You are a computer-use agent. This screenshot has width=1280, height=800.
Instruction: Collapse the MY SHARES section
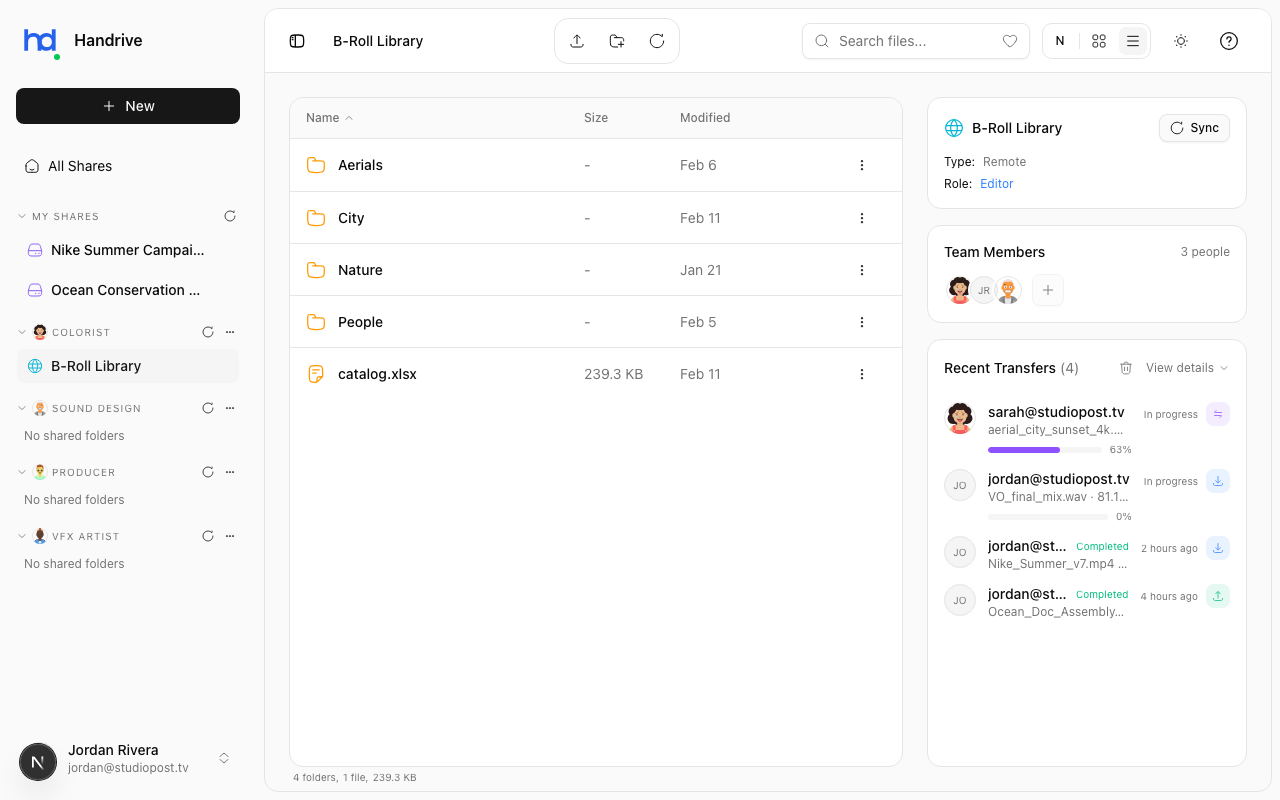pos(20,216)
